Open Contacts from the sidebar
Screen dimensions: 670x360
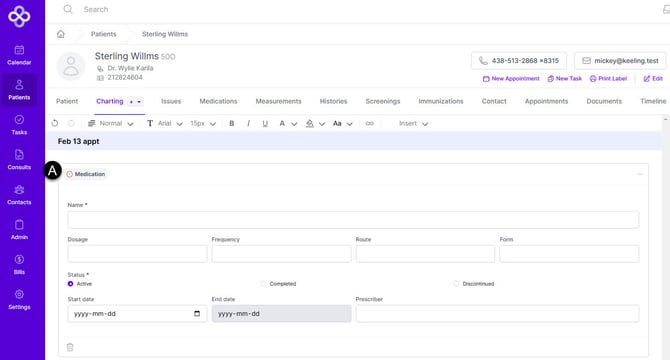click(19, 195)
